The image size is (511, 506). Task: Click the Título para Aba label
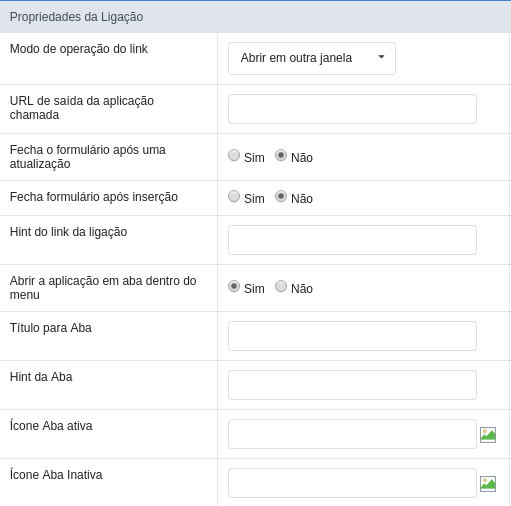[51, 328]
